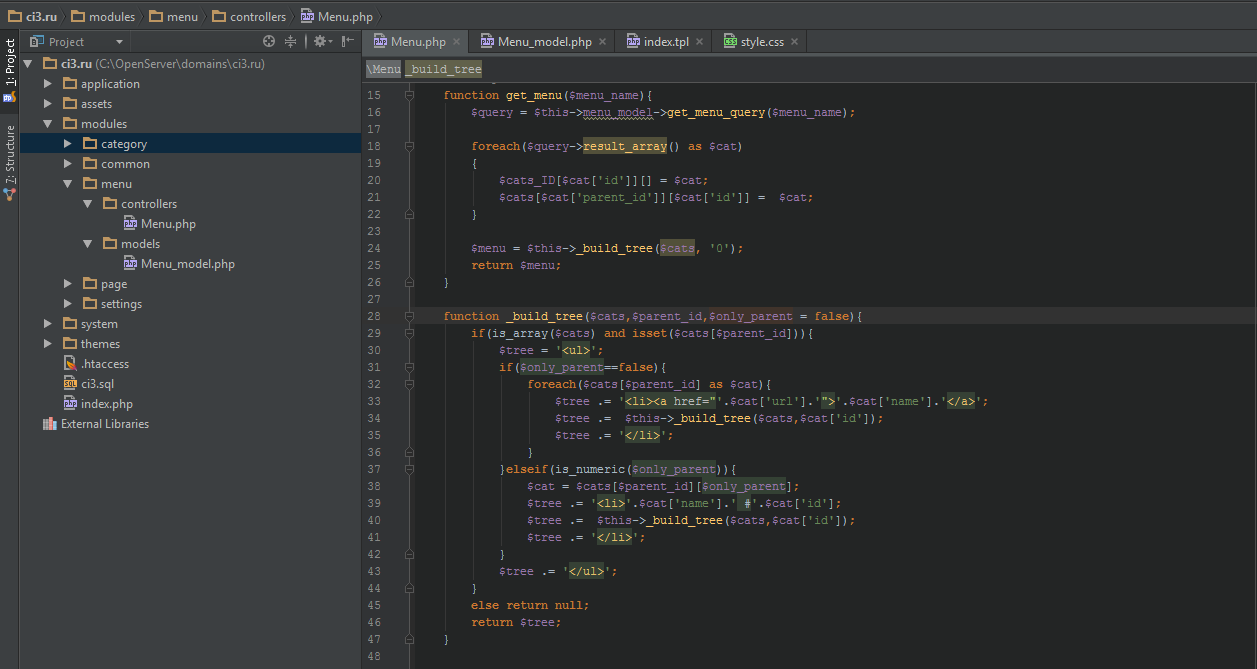Click 'result_array' in line 18 code

coord(625,146)
